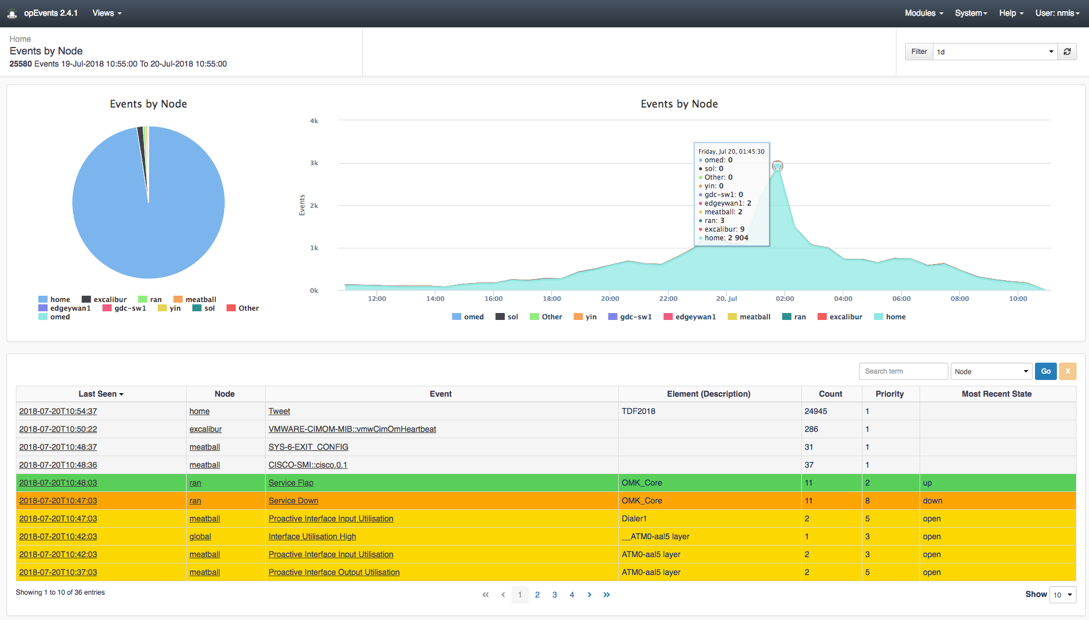Open the Node search field dropdown

pyautogui.click(x=990, y=371)
